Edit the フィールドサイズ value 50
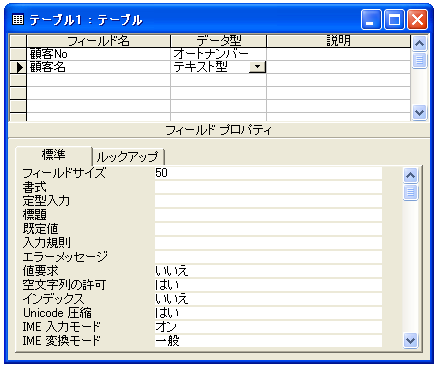 [268, 173]
